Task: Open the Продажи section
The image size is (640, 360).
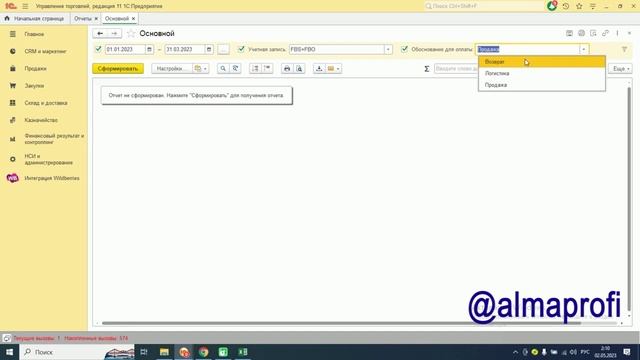Action: click(x=36, y=69)
